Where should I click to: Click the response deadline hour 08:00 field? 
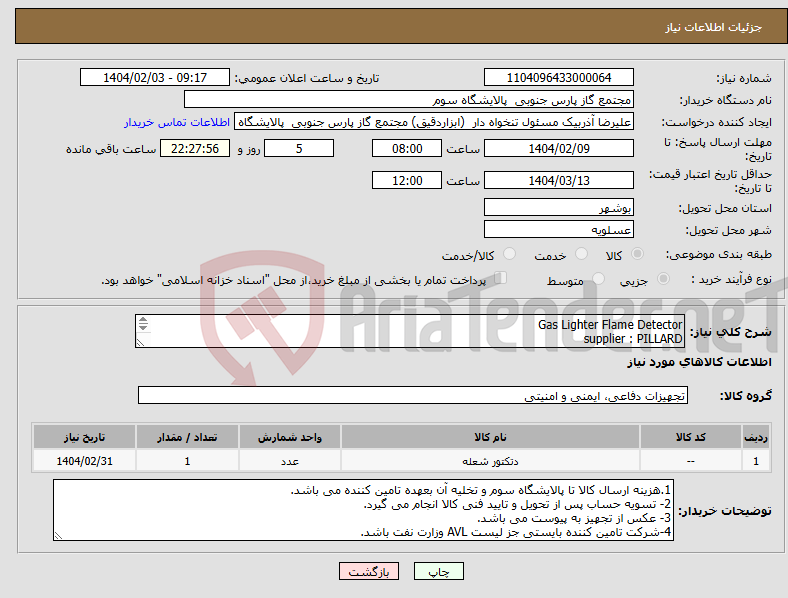coord(407,149)
